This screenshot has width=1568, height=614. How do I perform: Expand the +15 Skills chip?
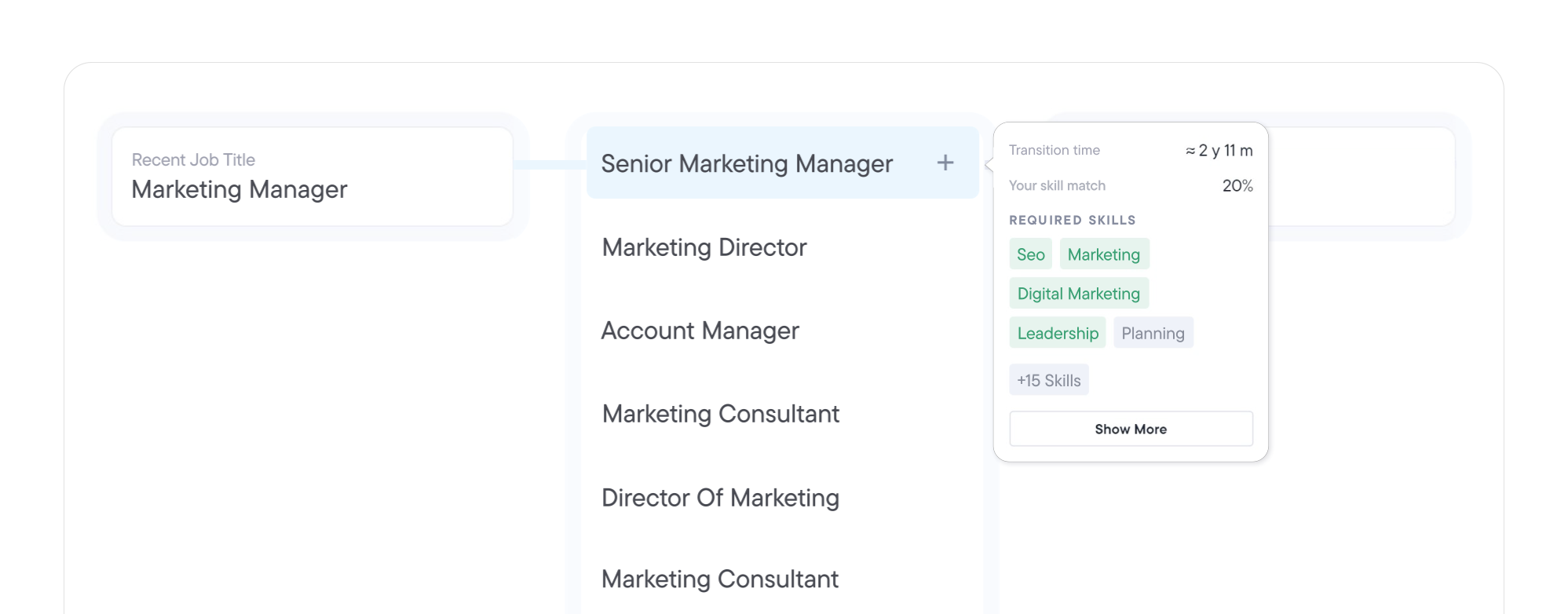coord(1049,379)
